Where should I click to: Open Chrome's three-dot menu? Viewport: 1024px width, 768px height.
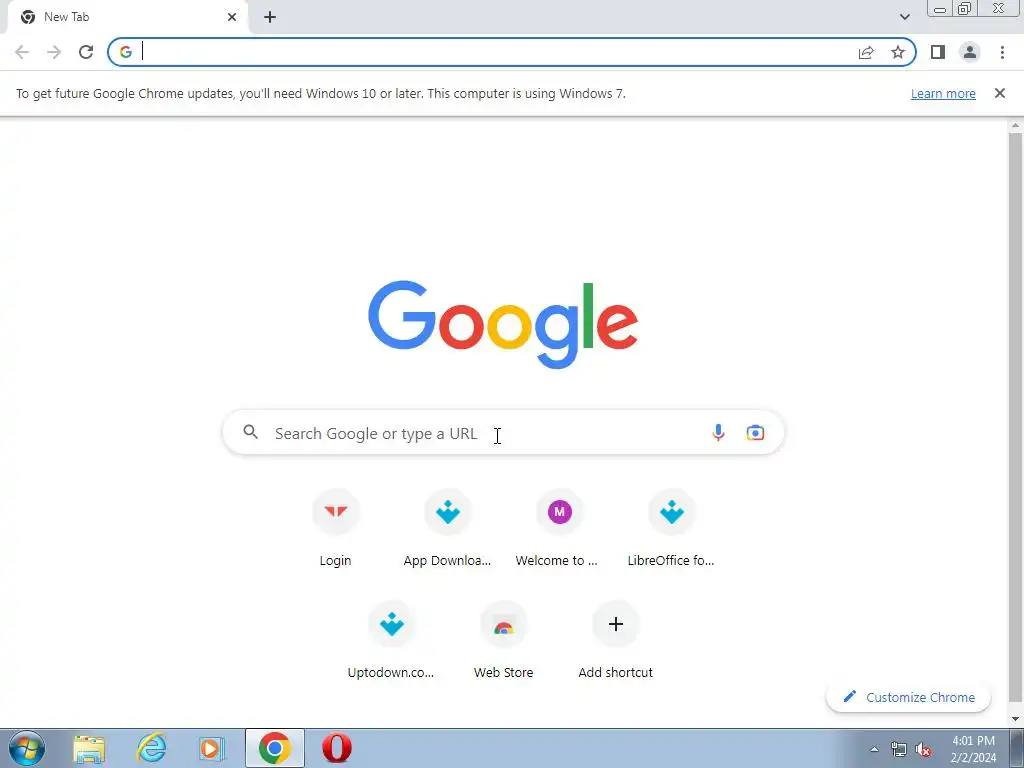(1002, 52)
